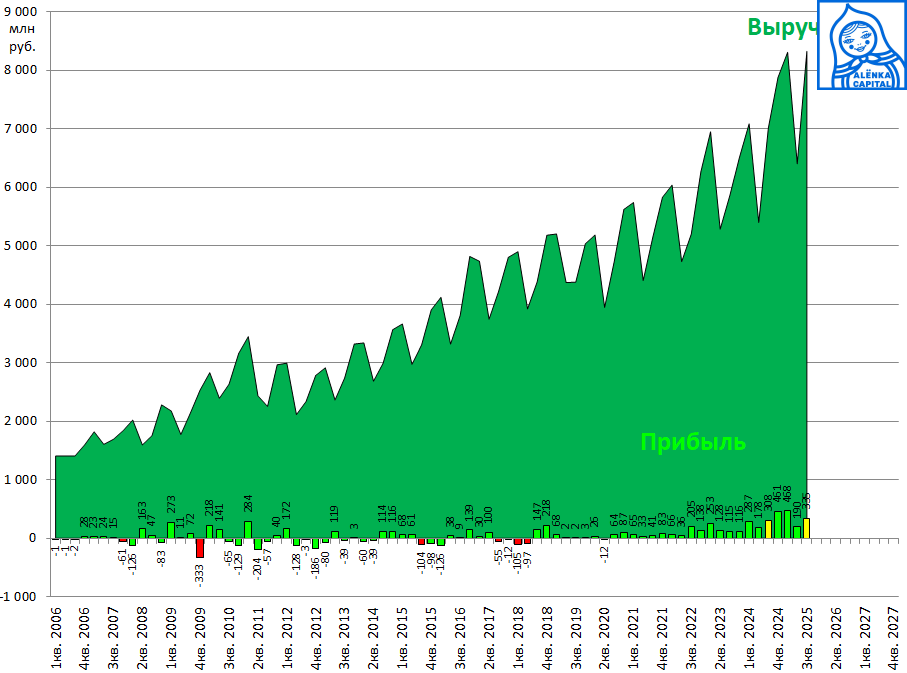Image resolution: width=907 pixels, height=673 pixels.
Task: Click the 5 000 y-axis gridline label
Action: pos(20,246)
